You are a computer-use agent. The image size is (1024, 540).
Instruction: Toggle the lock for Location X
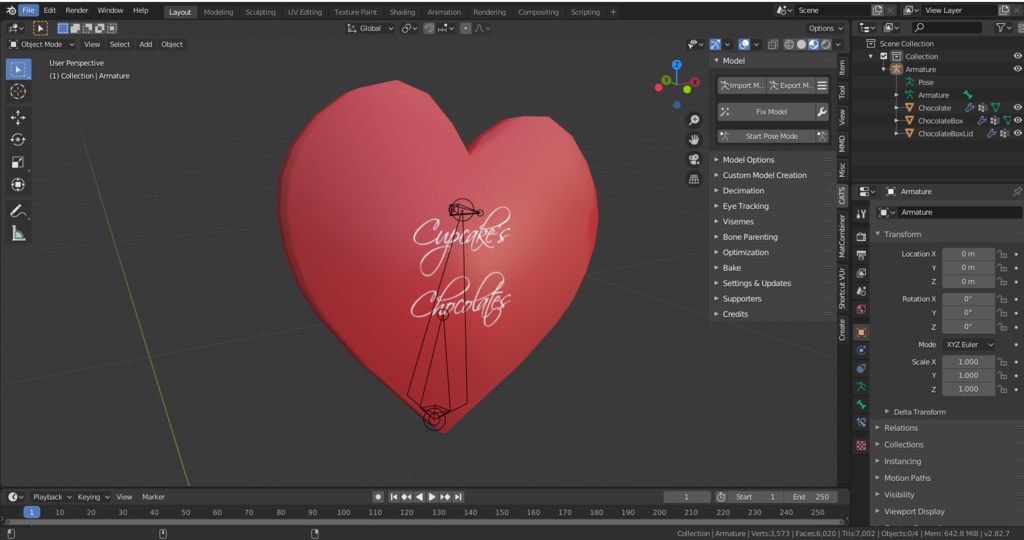pyautogui.click(x=1002, y=254)
